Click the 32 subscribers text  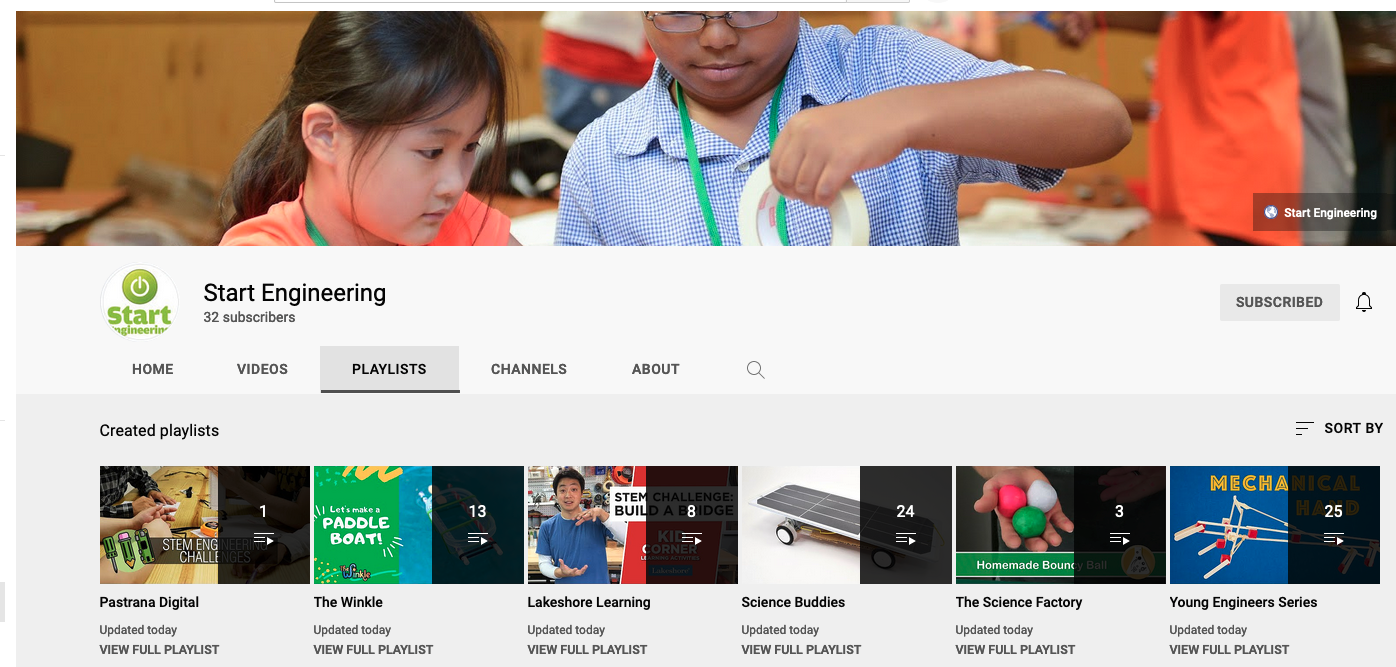[249, 317]
